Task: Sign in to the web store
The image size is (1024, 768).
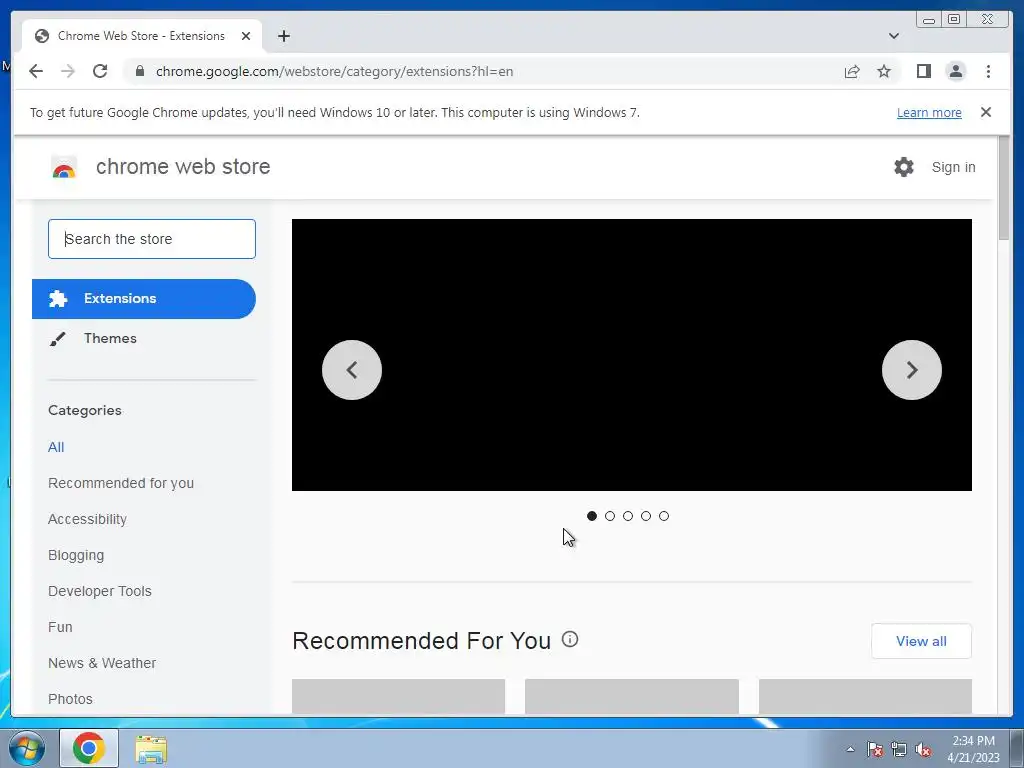Action: [953, 167]
